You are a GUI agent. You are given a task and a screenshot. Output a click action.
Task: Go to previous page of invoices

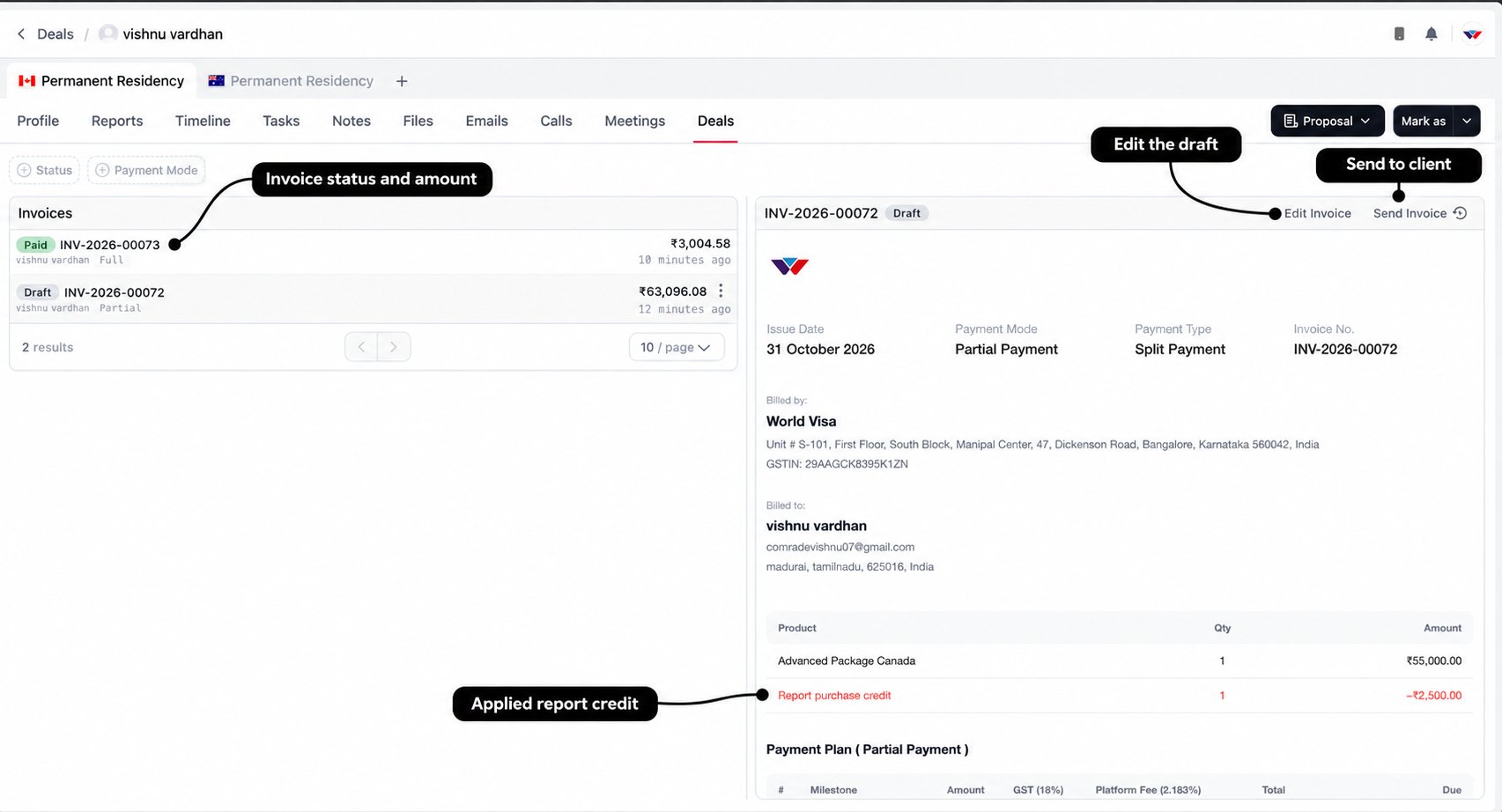coord(361,347)
